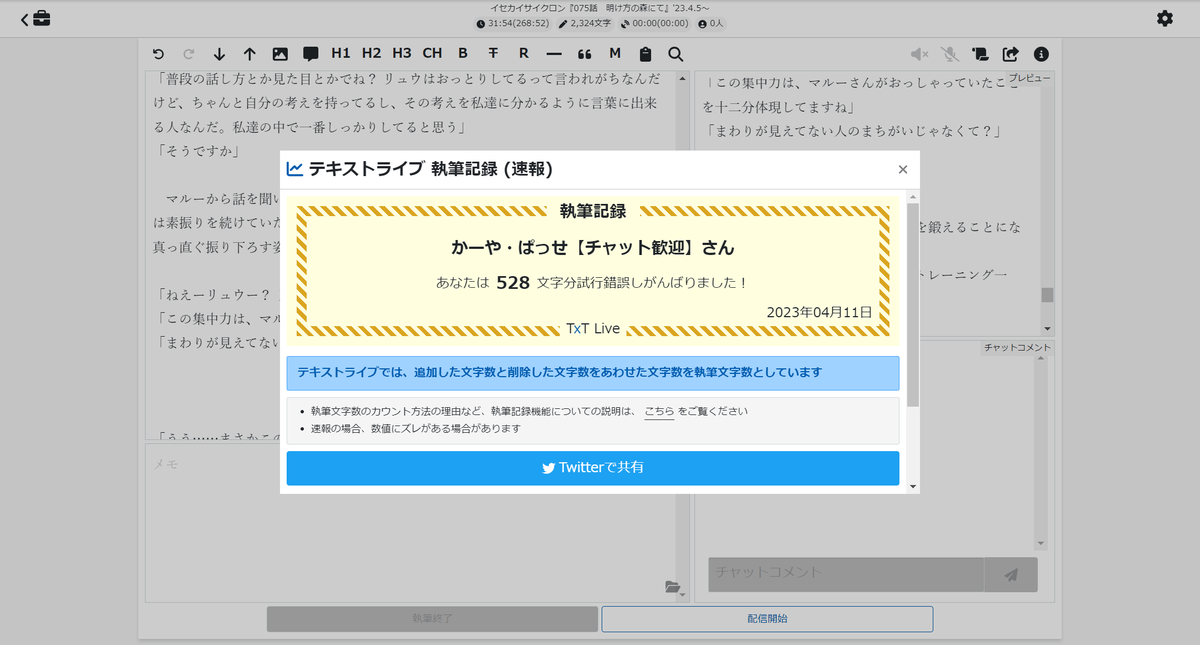Image resolution: width=1200 pixels, height=645 pixels.
Task: Click the テキストライブ 執筆記録 (速報) dialog title
Action: point(430,169)
